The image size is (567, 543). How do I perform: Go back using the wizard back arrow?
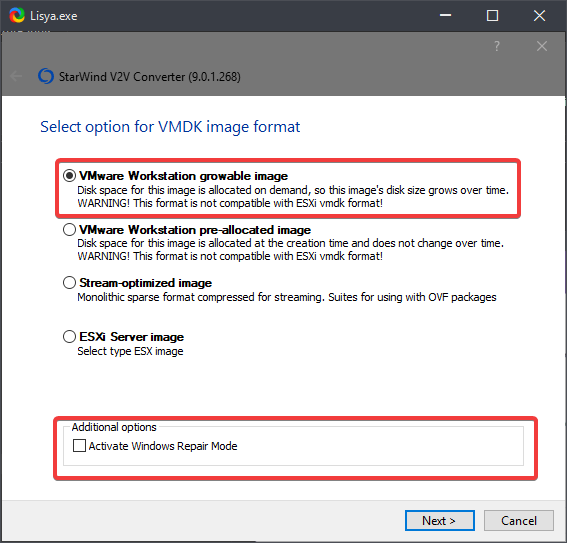pos(16,76)
